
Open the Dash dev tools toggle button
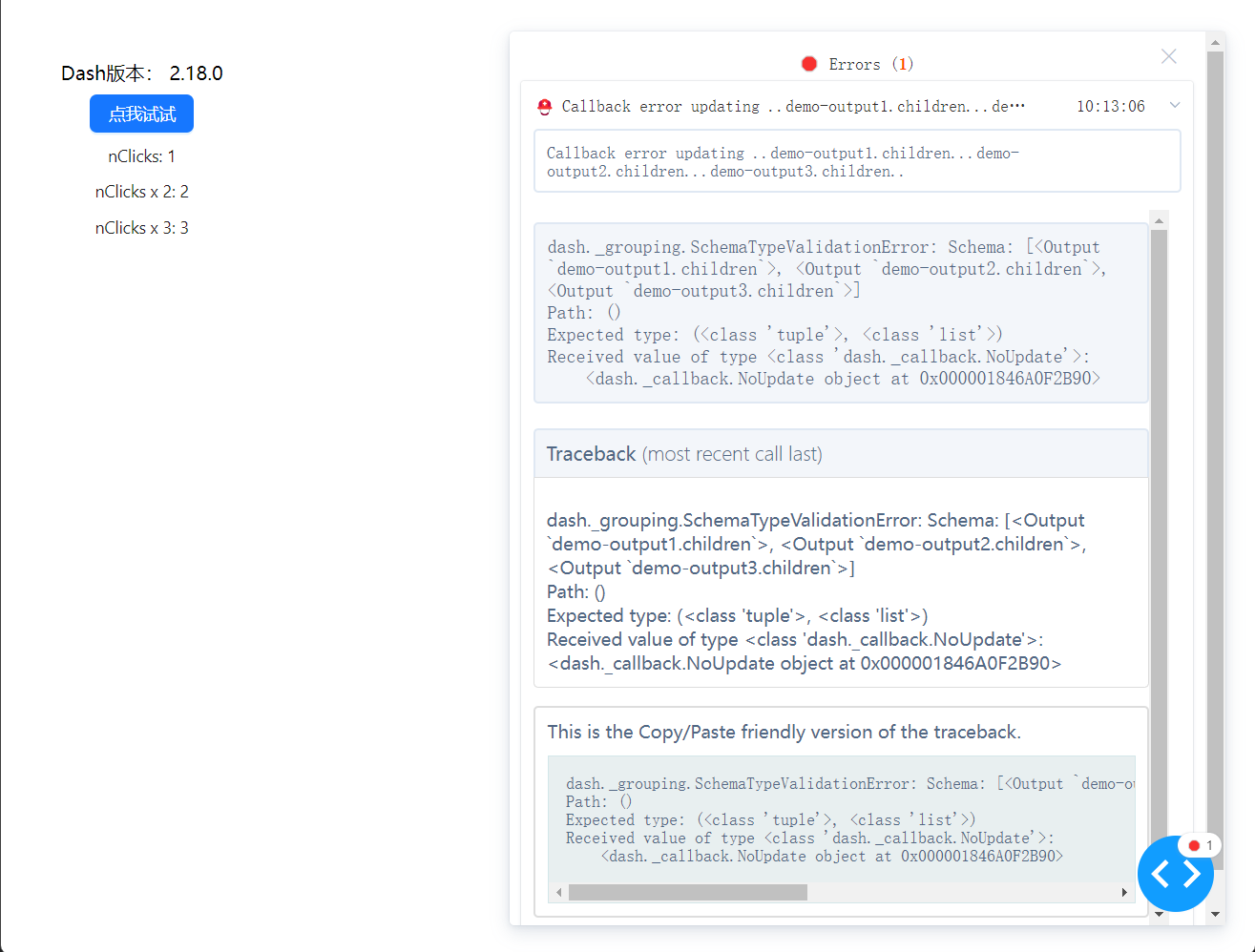(1175, 874)
